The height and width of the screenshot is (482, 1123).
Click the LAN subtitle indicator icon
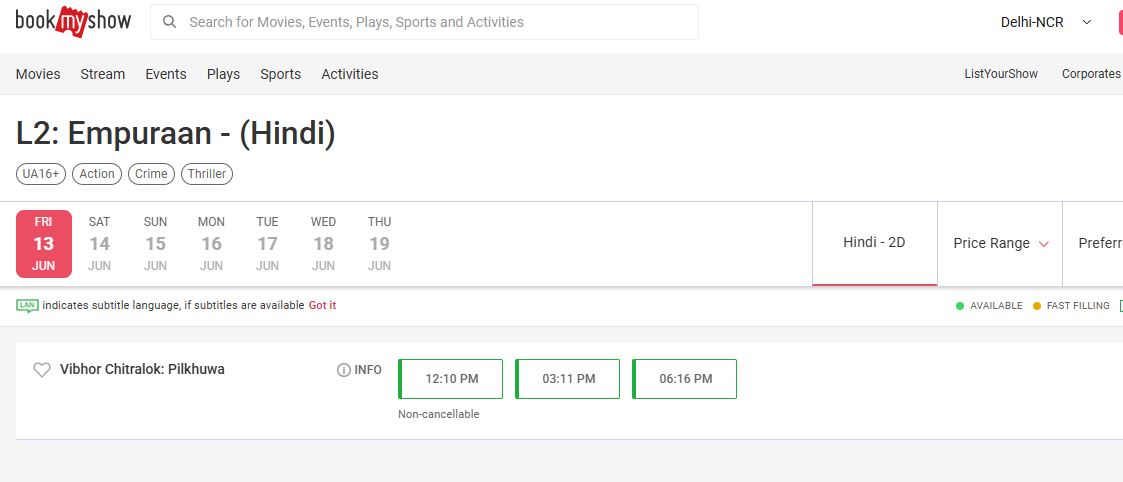click(x=27, y=305)
